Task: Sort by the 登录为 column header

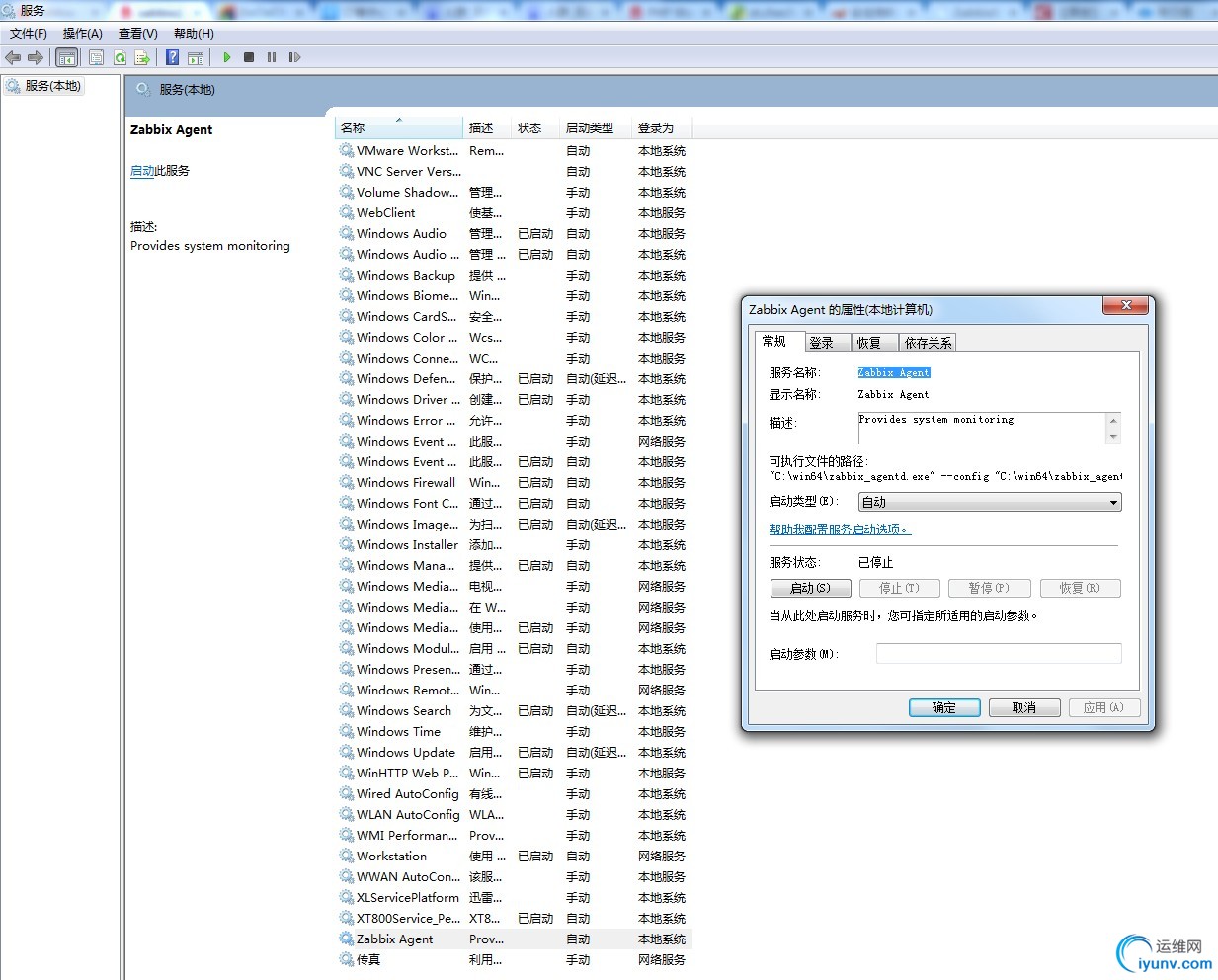Action: 662,127
